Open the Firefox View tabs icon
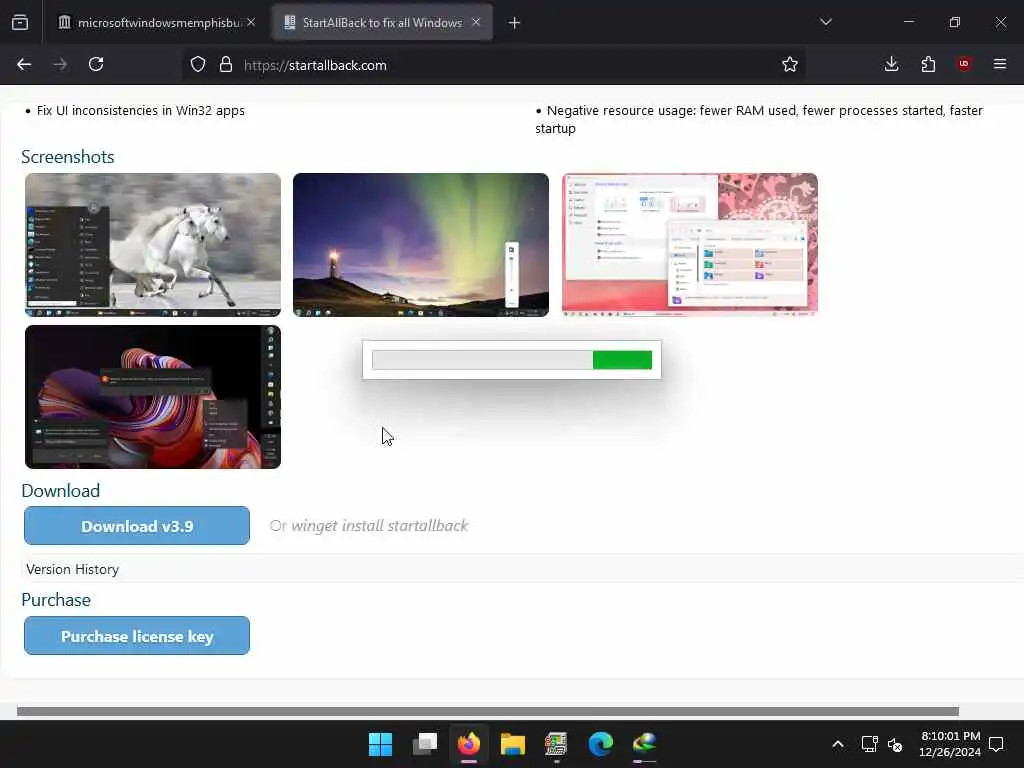The width and height of the screenshot is (1024, 768). (x=20, y=23)
